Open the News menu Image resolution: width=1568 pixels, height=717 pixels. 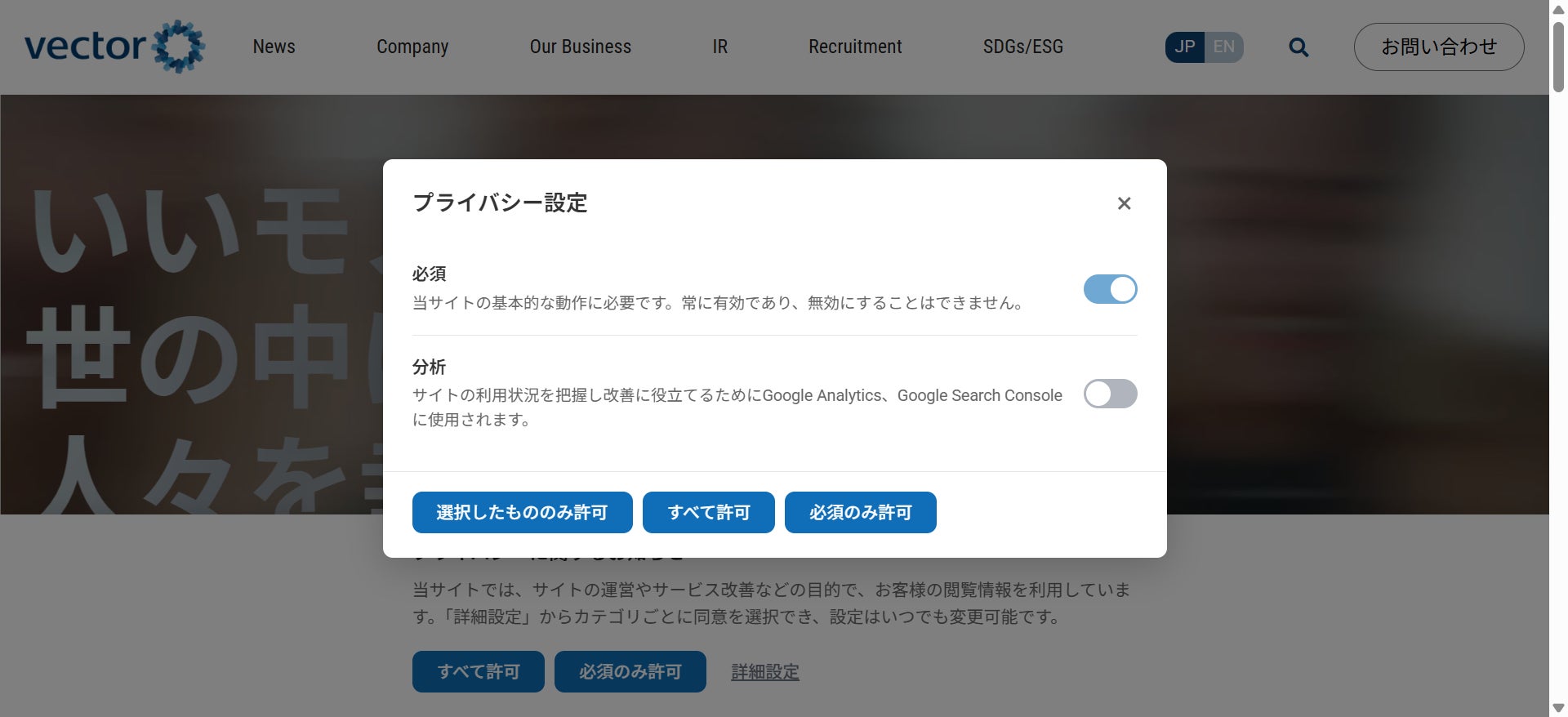274,47
